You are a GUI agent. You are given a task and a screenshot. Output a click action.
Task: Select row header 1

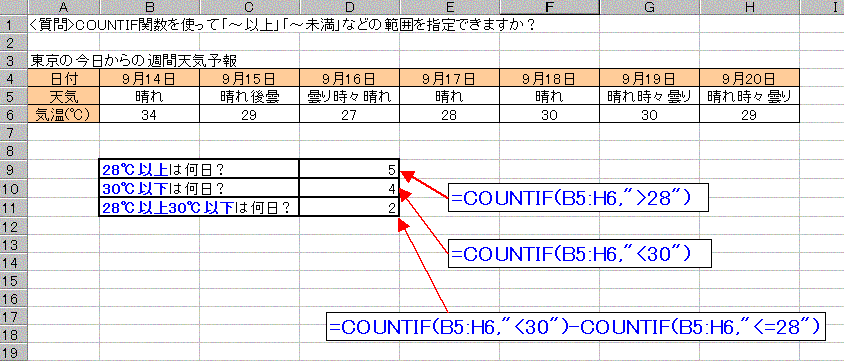pos(14,25)
